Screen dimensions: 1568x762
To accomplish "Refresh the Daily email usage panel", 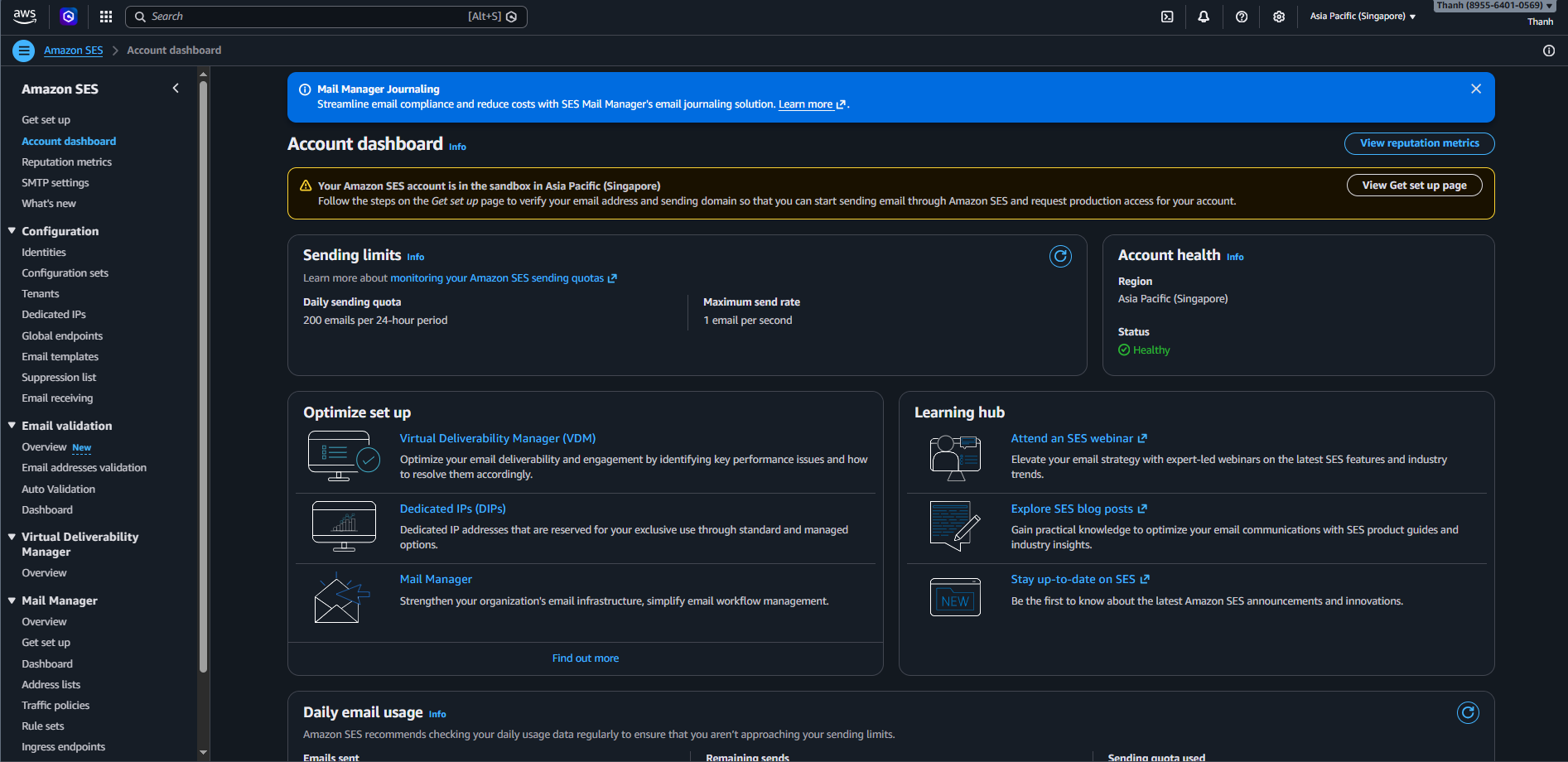I will (x=1468, y=713).
